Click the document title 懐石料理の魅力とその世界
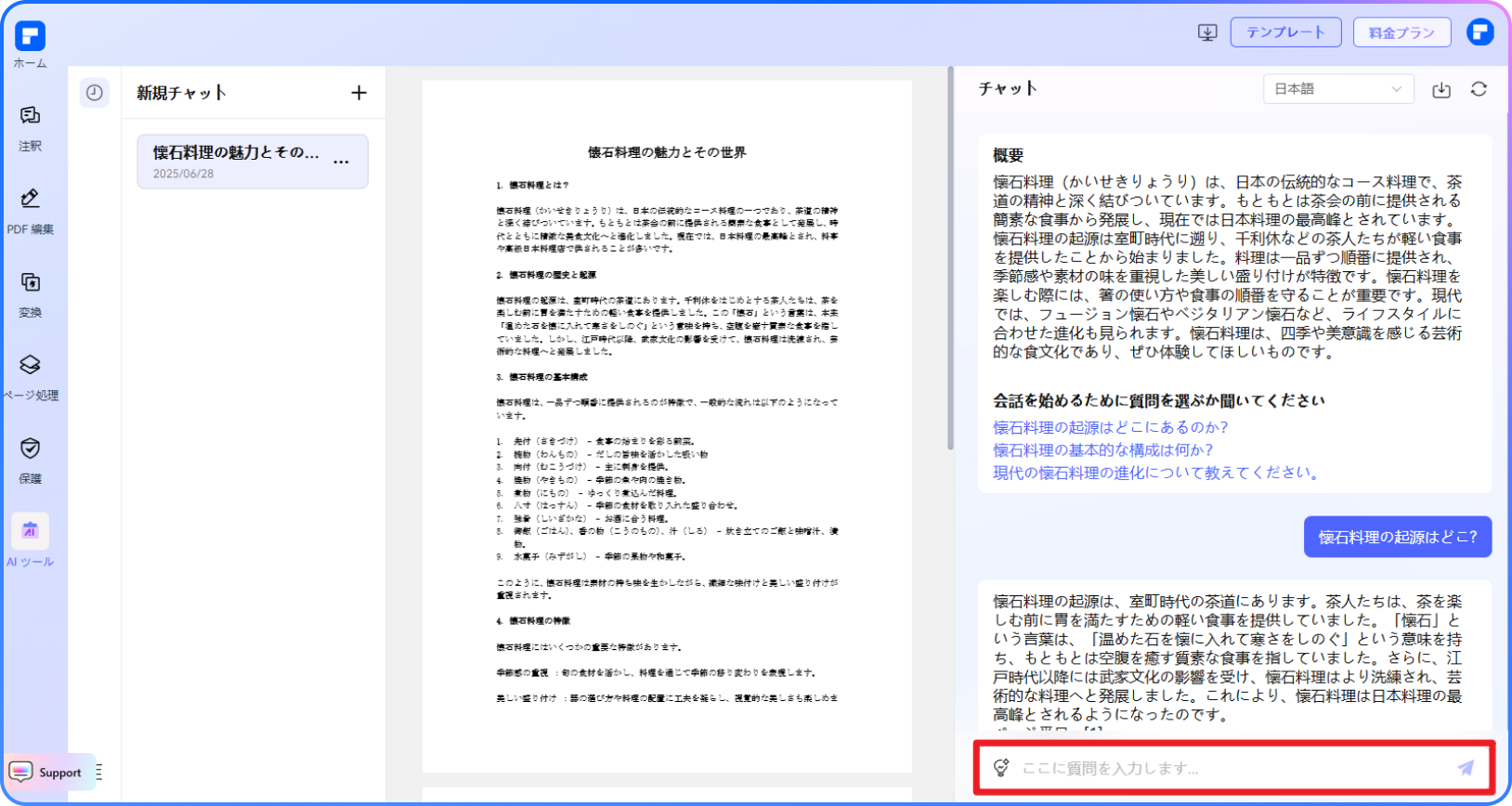1512x806 pixels. [667, 152]
